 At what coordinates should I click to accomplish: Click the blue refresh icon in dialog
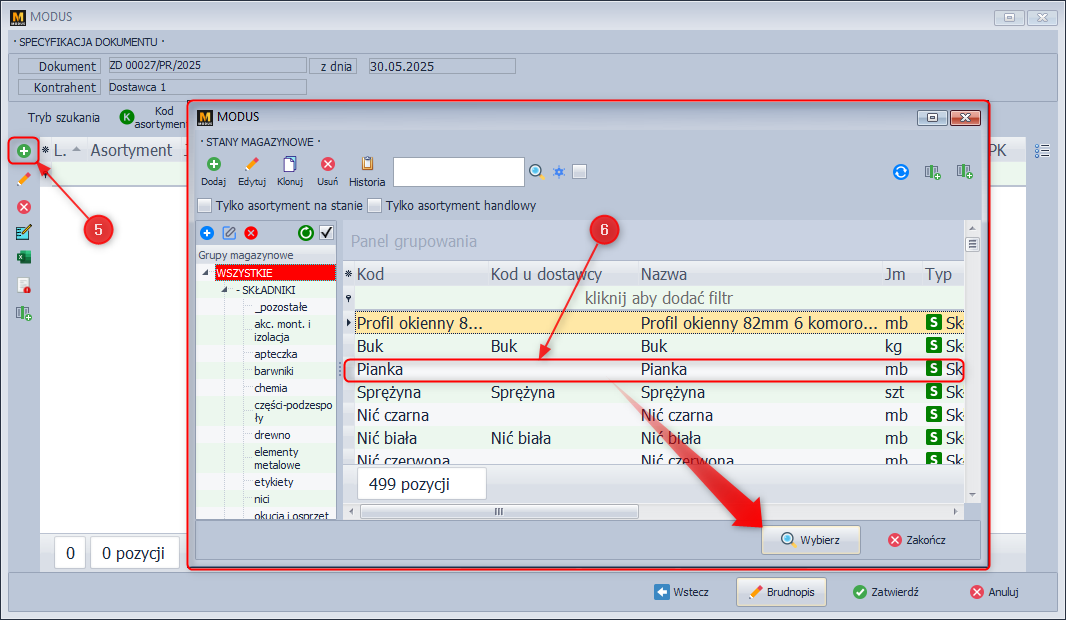point(901,172)
